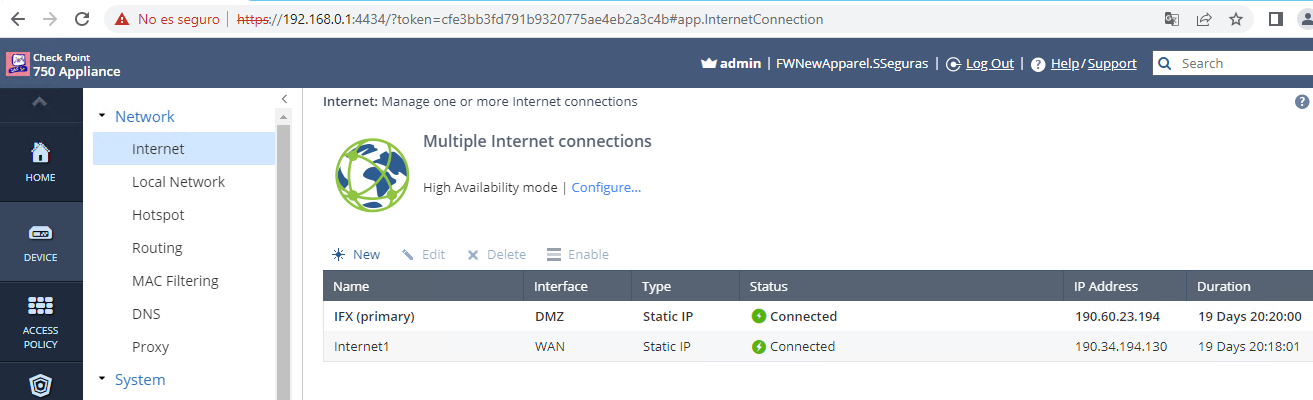Bookmark this page with star icon

tap(1236, 19)
